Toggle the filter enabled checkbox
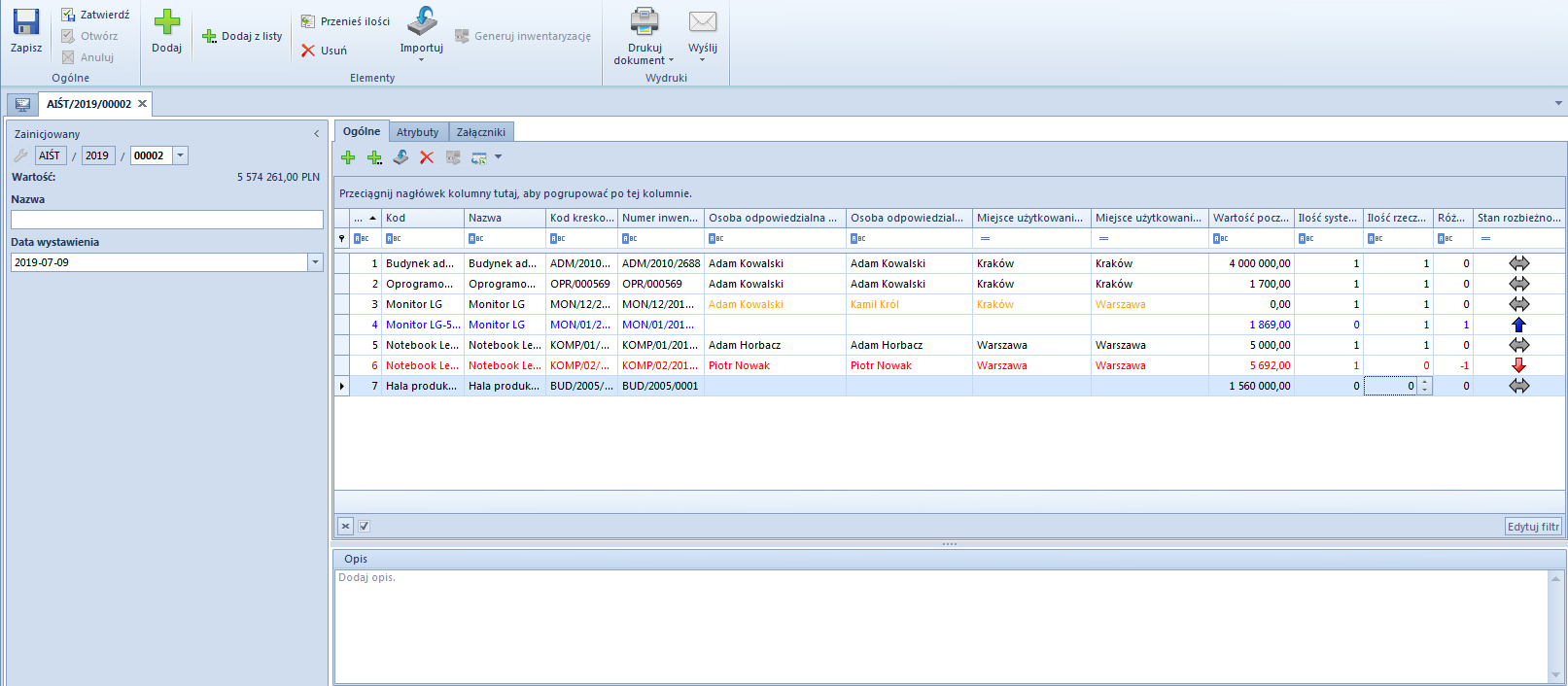The image size is (1568, 686). (x=364, y=526)
